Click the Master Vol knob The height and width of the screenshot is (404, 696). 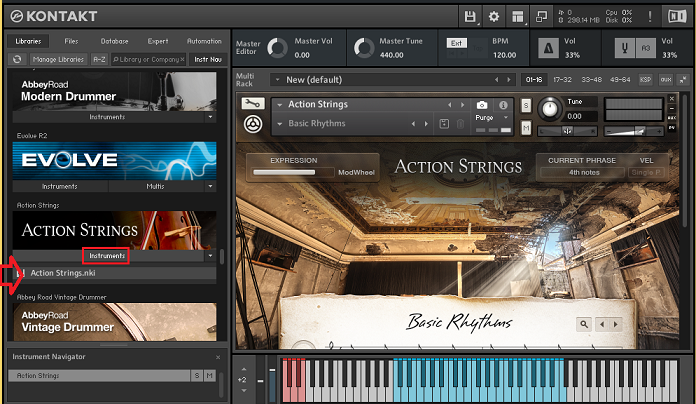[277, 48]
